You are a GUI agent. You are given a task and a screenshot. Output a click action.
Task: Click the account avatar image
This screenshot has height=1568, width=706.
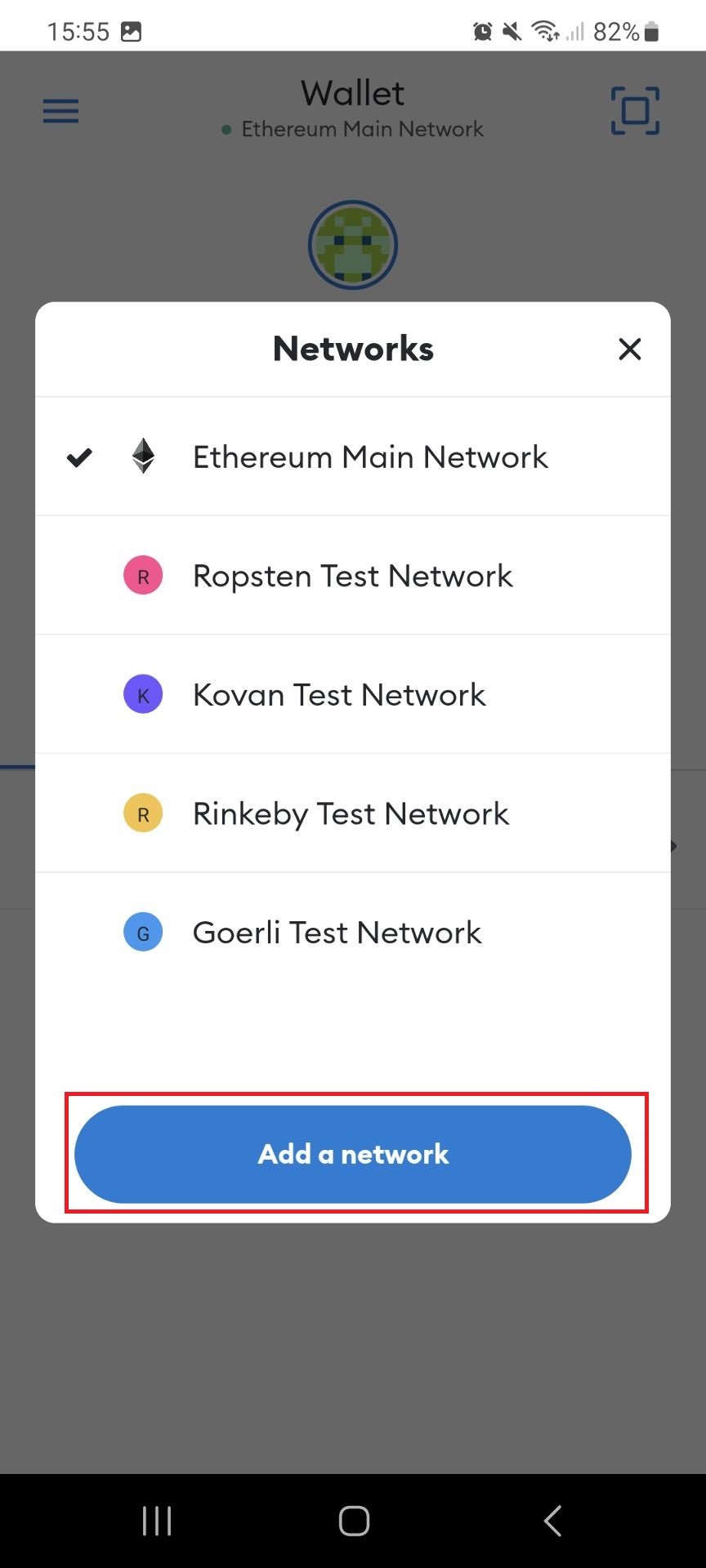point(353,245)
